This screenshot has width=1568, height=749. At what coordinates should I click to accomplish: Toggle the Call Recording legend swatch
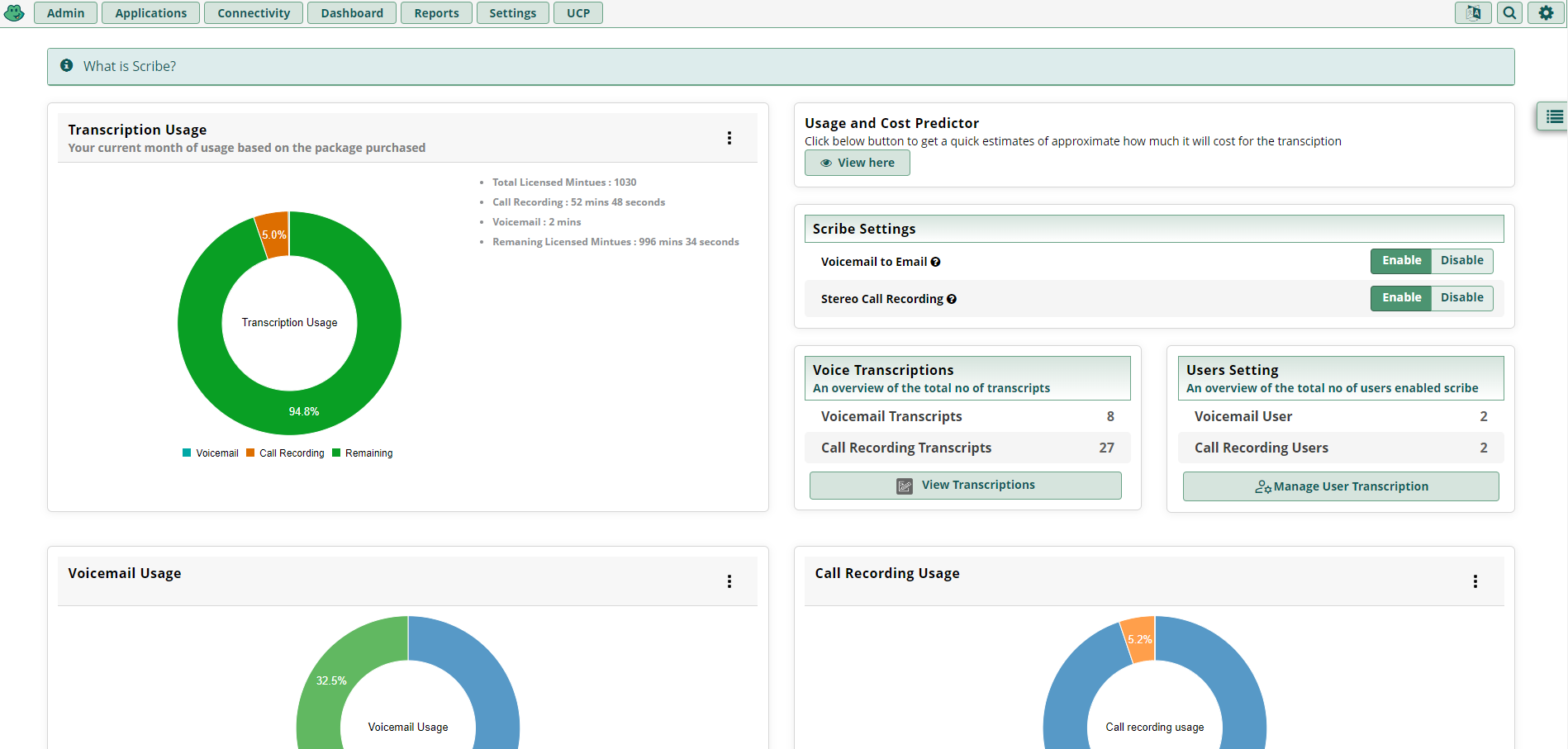(250, 453)
